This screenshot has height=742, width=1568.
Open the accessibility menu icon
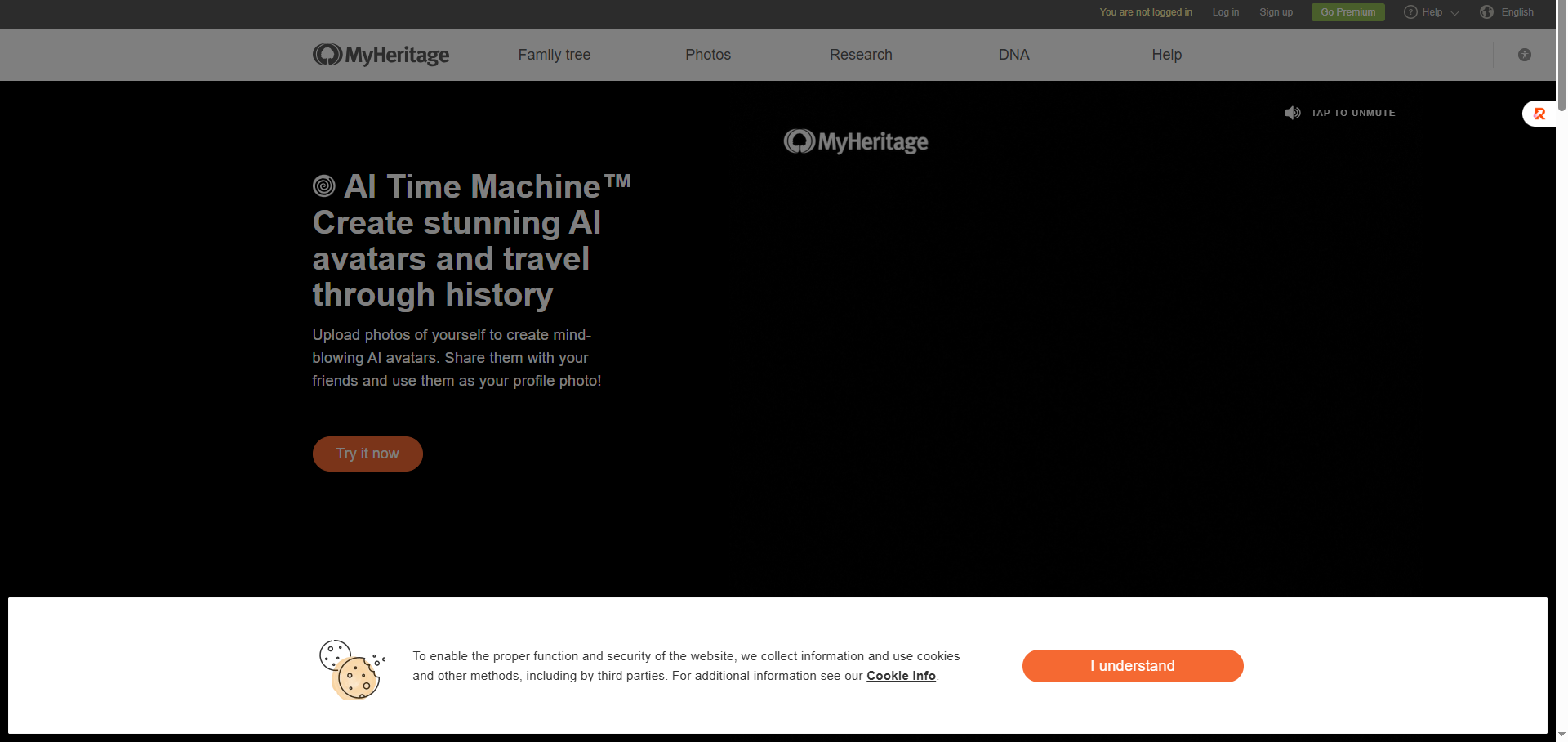[1524, 55]
